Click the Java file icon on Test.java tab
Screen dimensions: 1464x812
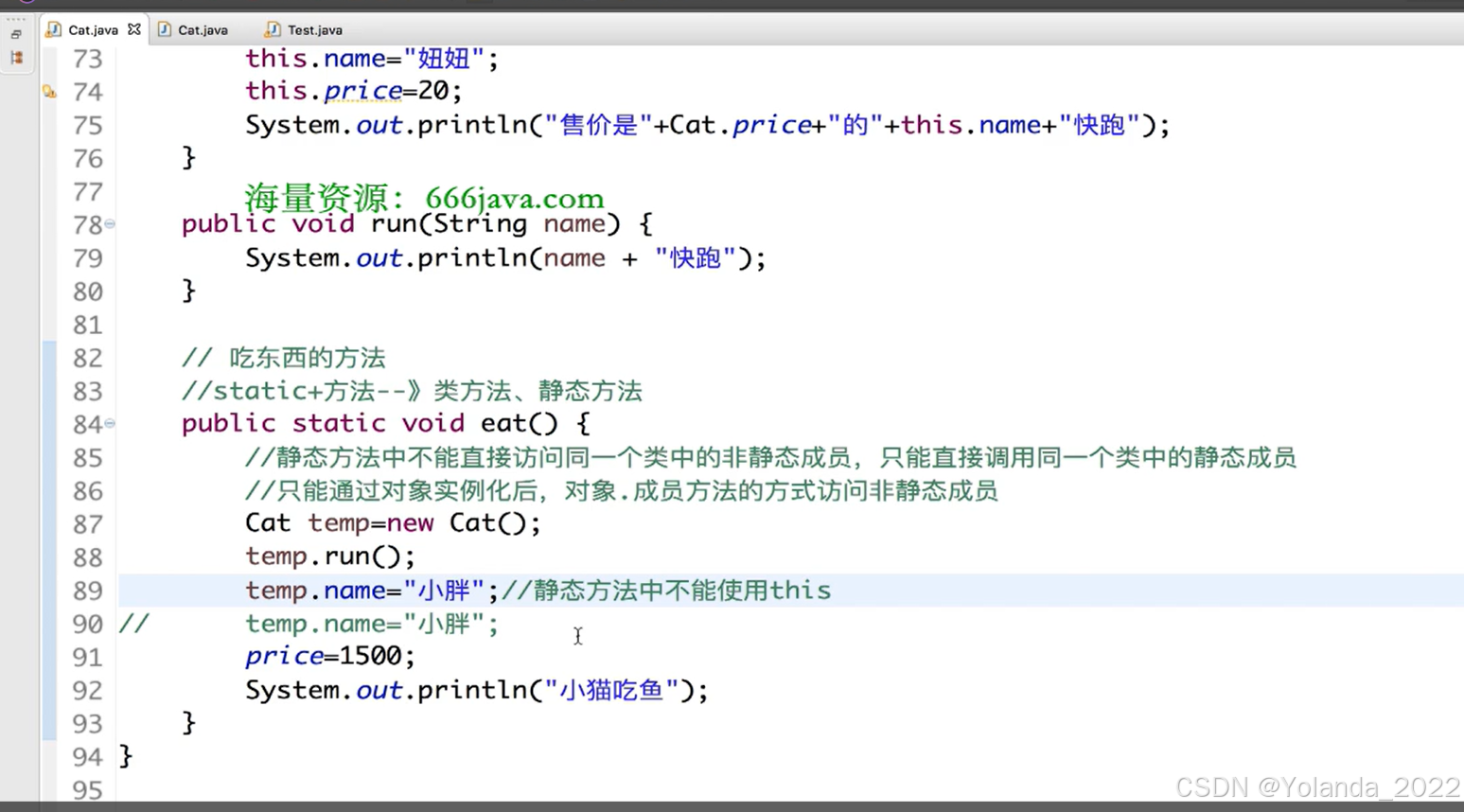click(273, 30)
